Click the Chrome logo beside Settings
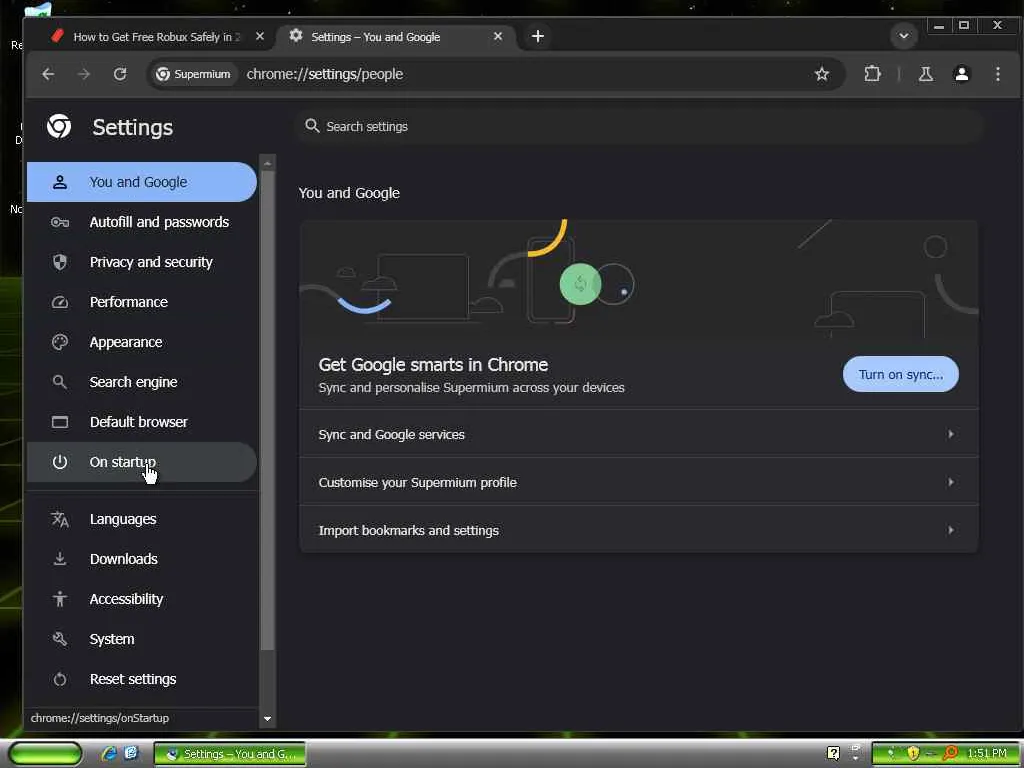Image resolution: width=1024 pixels, height=768 pixels. click(59, 126)
